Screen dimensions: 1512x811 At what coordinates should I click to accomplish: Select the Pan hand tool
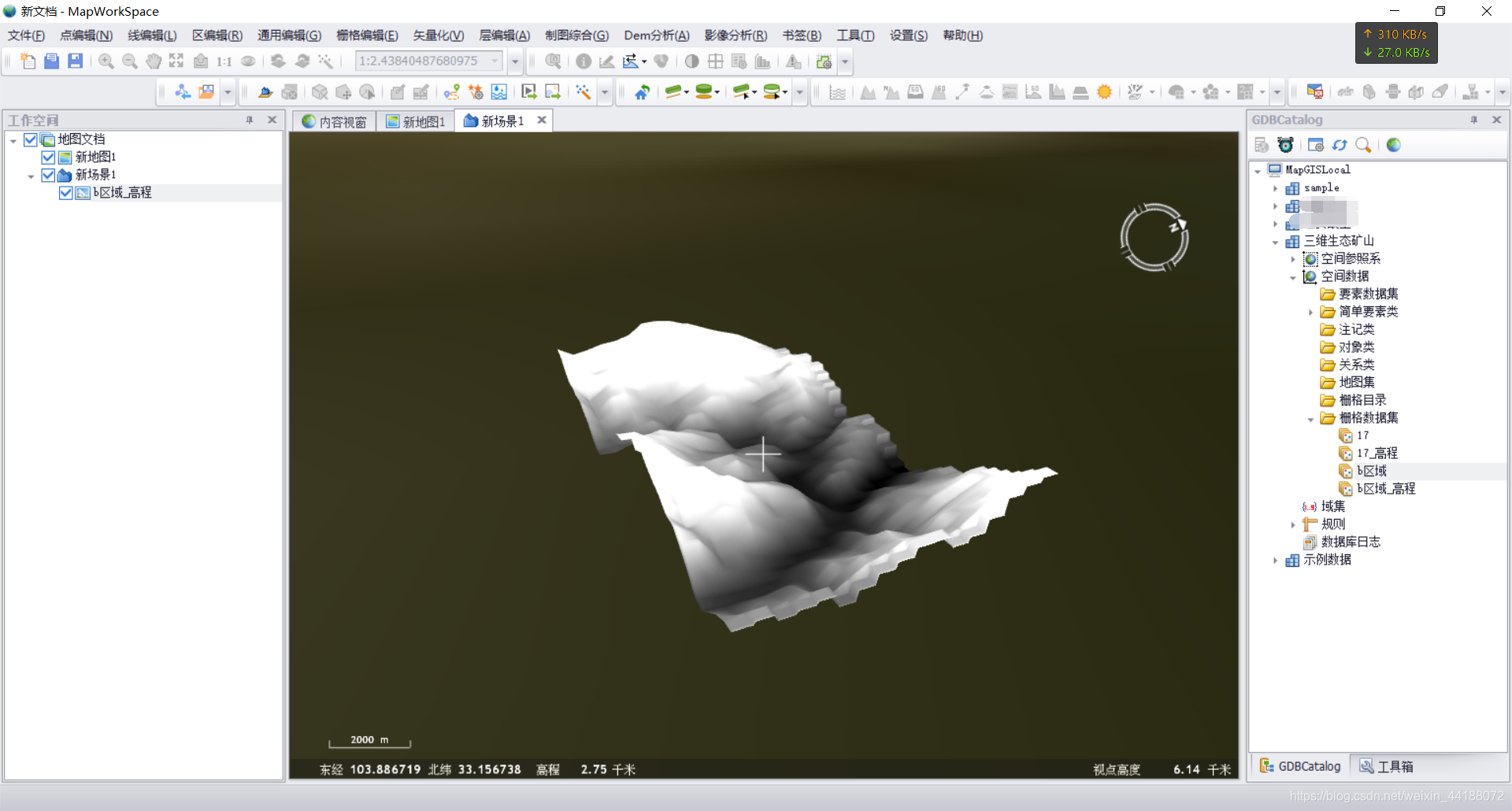(154, 61)
